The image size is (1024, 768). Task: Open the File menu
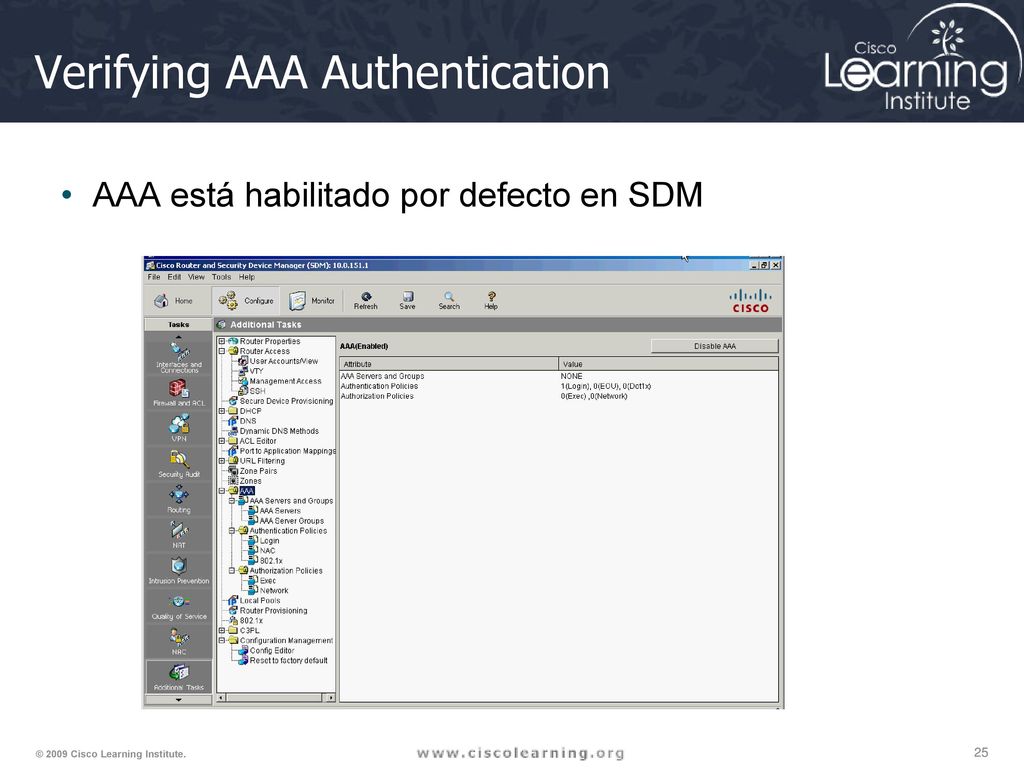[154, 277]
